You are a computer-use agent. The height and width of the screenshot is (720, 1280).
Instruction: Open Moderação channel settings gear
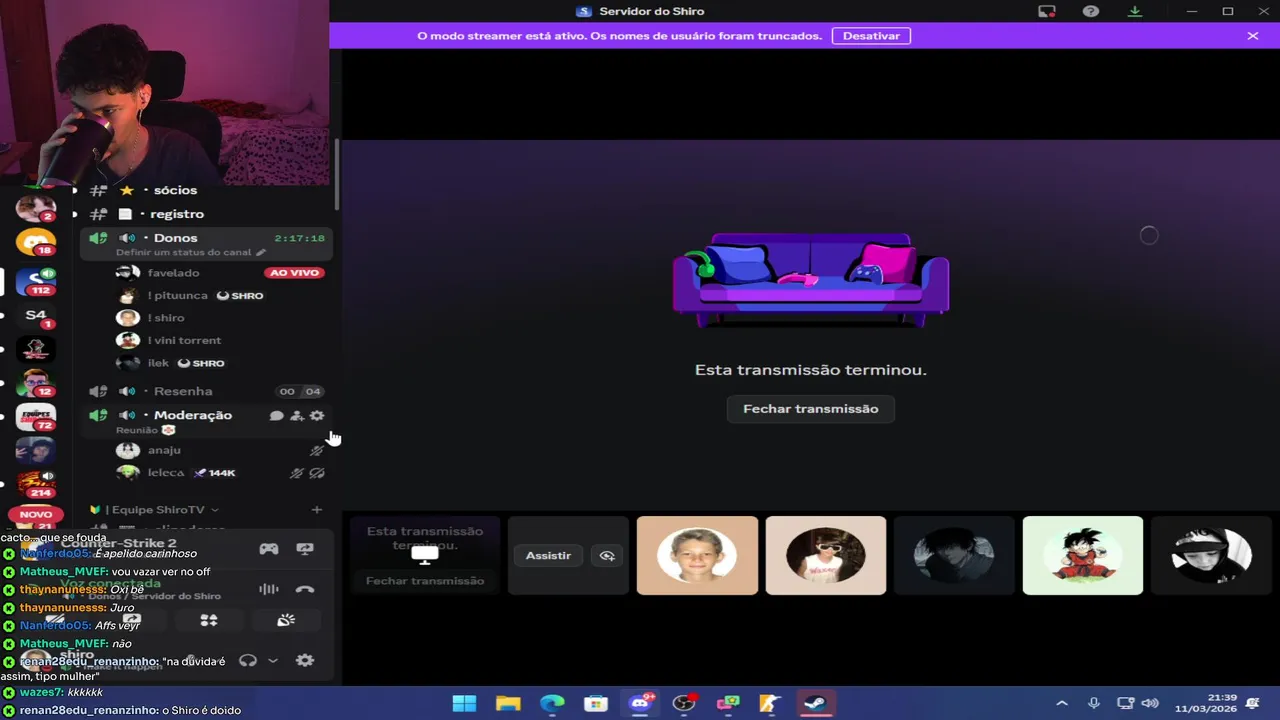[x=317, y=416]
